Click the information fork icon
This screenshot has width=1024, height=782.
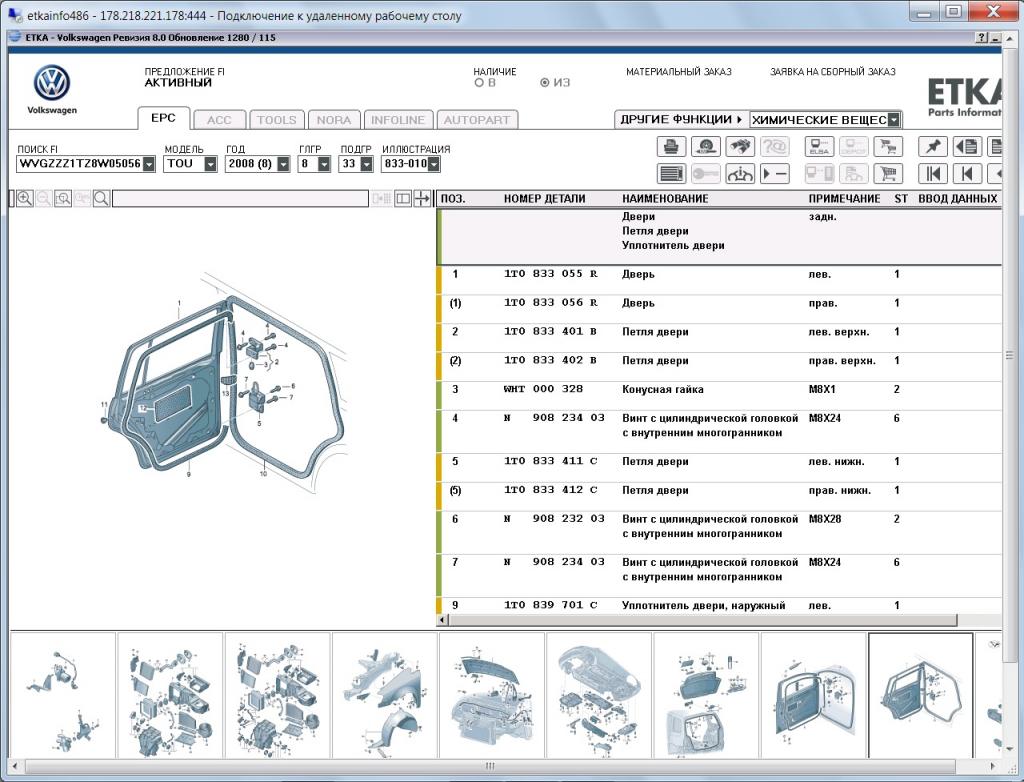click(x=740, y=174)
